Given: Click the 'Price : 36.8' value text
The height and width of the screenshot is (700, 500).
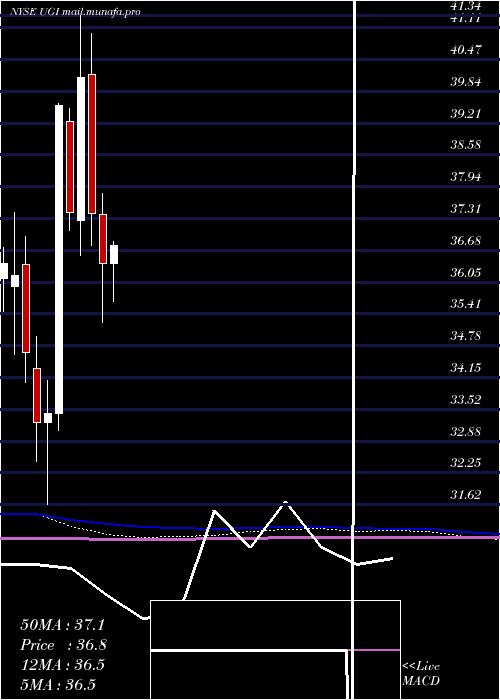Looking at the screenshot, I should pyautogui.click(x=64, y=645).
